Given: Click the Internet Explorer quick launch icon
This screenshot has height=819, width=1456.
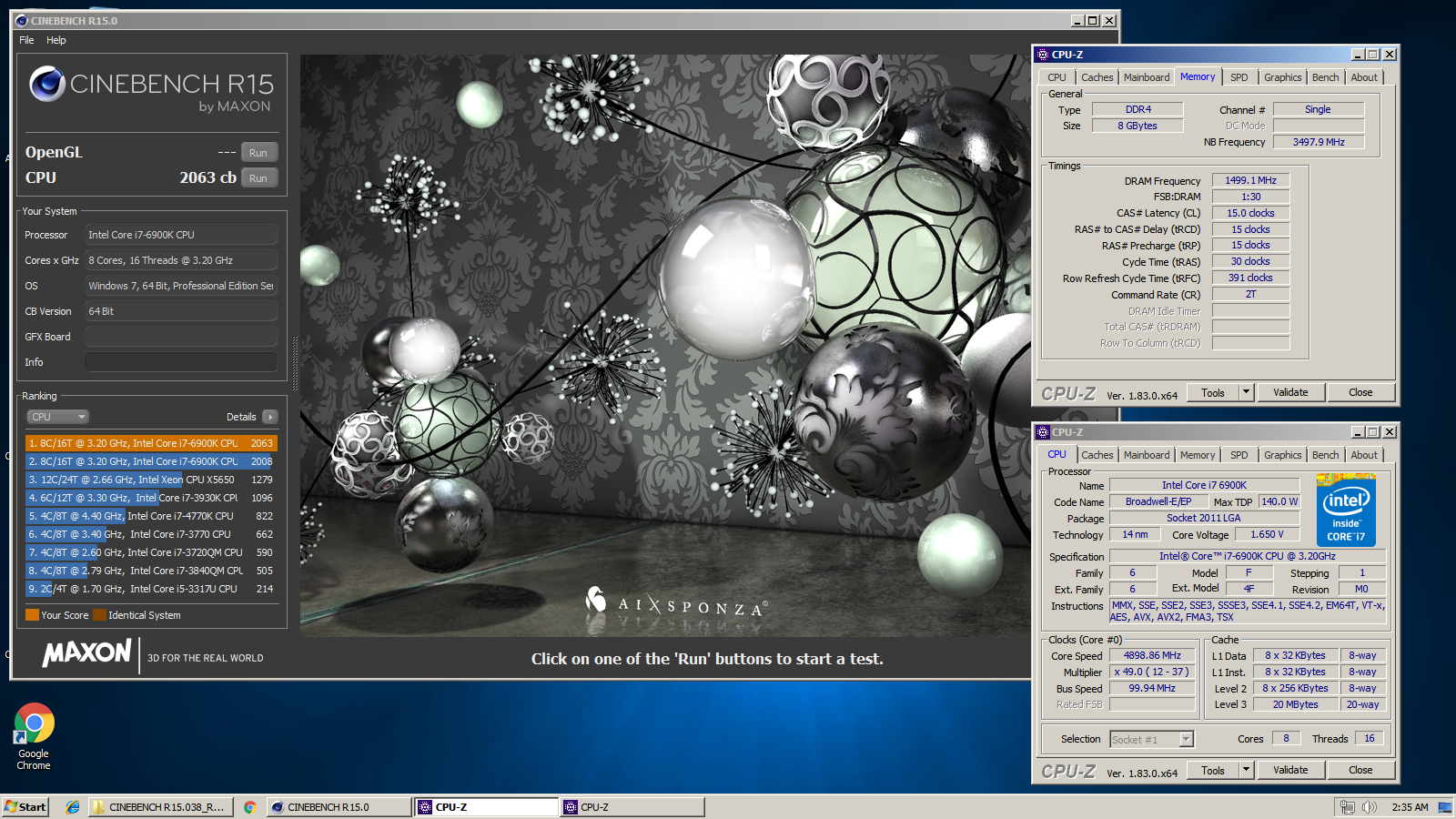Looking at the screenshot, I should [73, 807].
